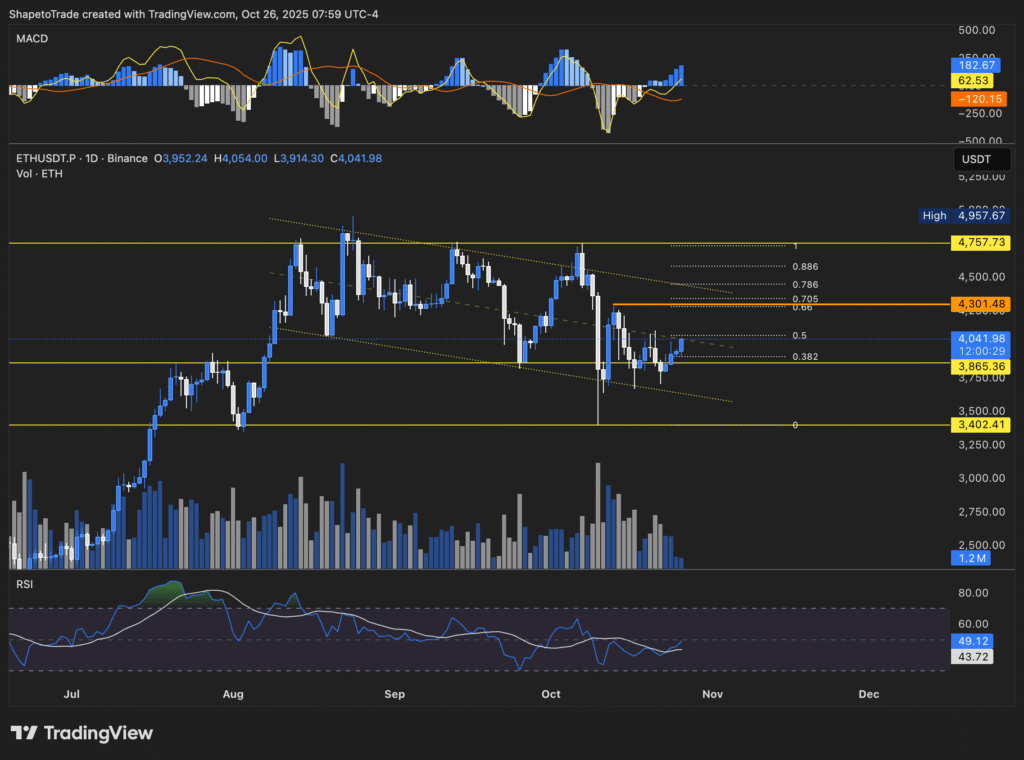This screenshot has height=760, width=1024.
Task: Click the Oct label on time axis
Action: point(551,692)
